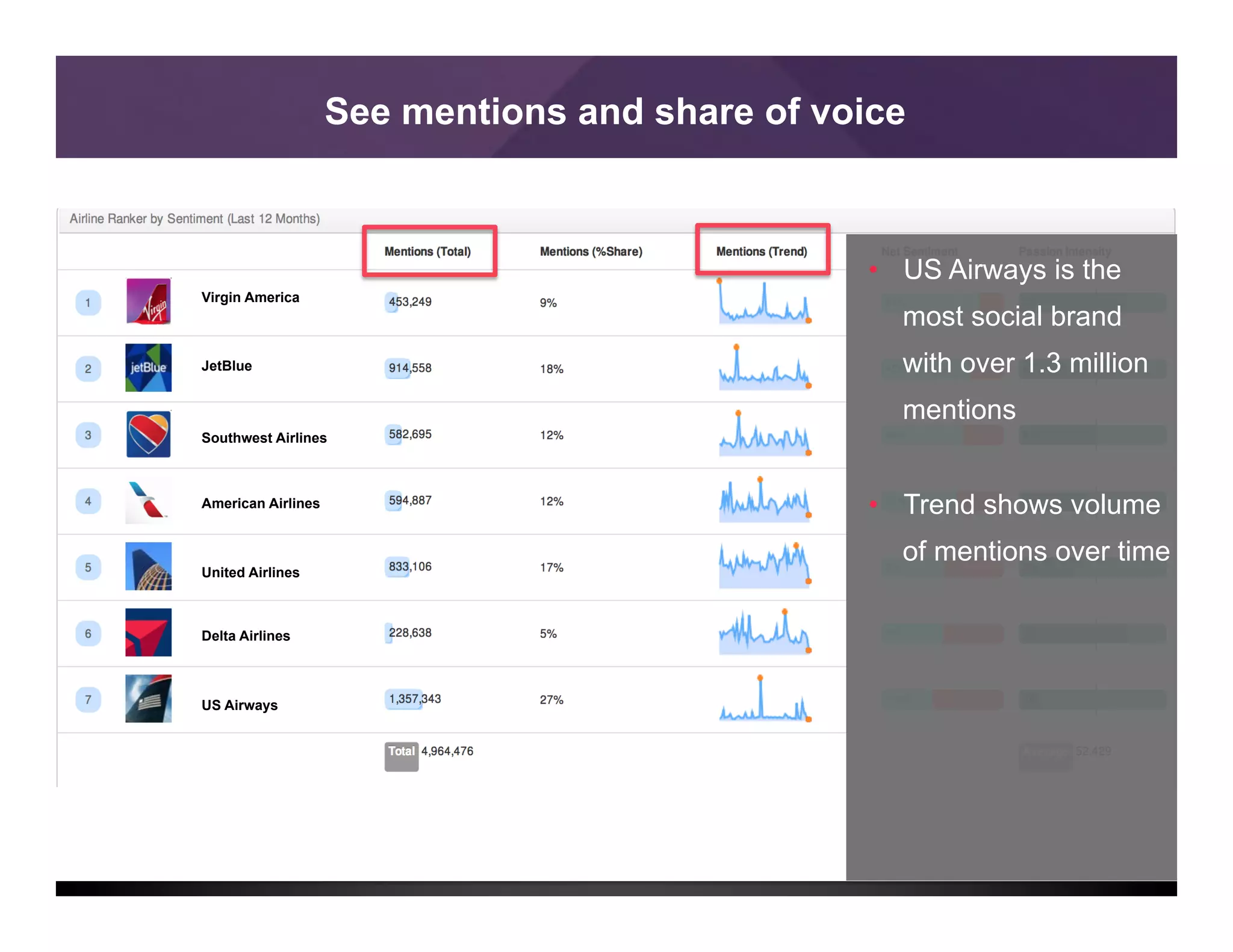Open Southwest Airlines mentions trend sparkline

765,434
